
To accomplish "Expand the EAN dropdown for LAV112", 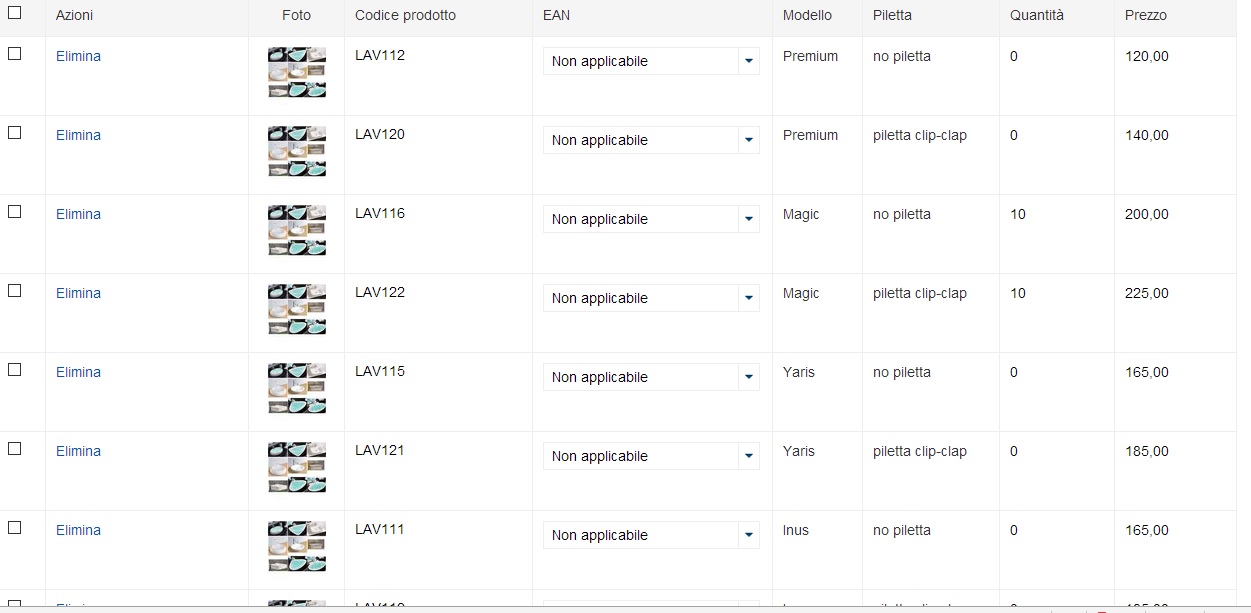I will coord(748,61).
